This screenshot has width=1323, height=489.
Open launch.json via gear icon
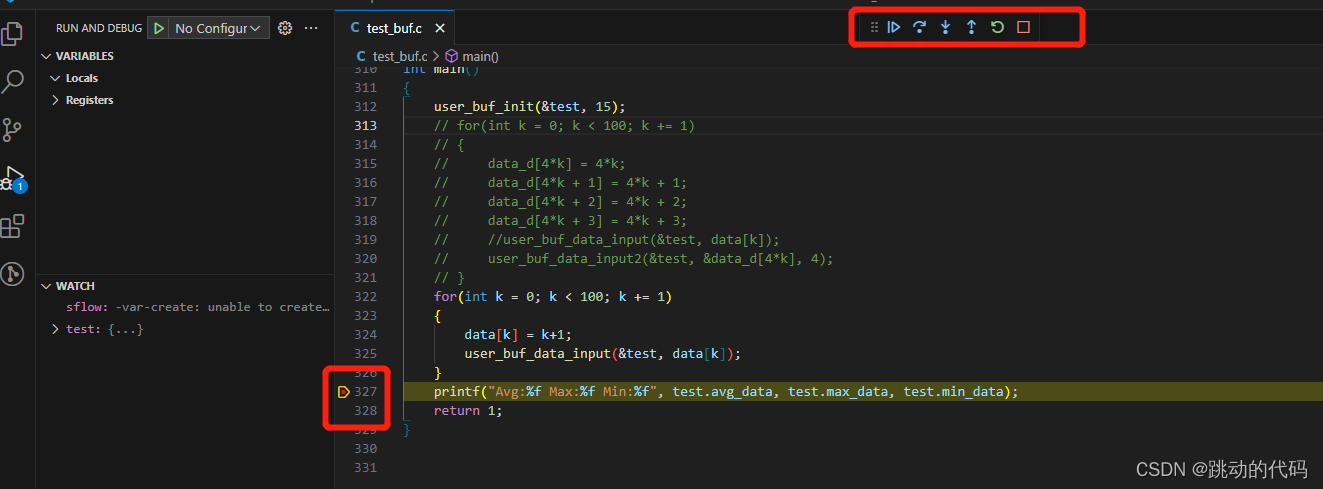coord(285,28)
